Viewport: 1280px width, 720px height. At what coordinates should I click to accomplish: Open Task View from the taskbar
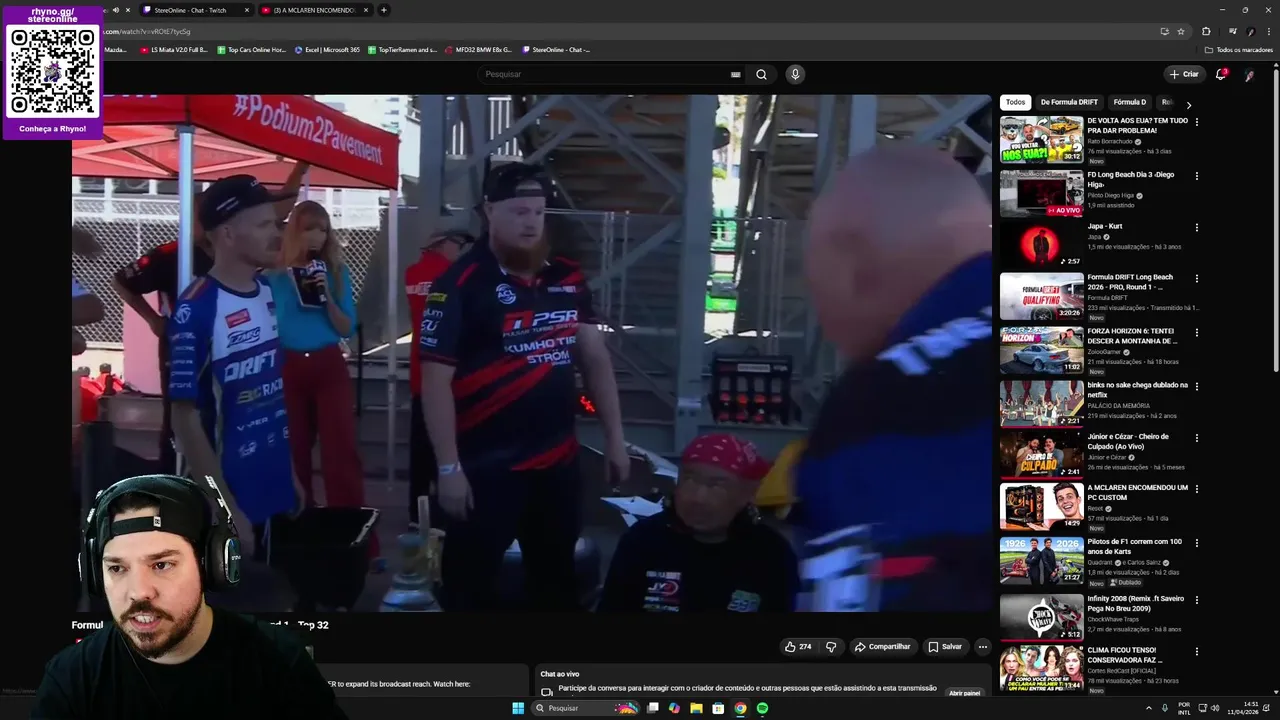pyautogui.click(x=652, y=708)
